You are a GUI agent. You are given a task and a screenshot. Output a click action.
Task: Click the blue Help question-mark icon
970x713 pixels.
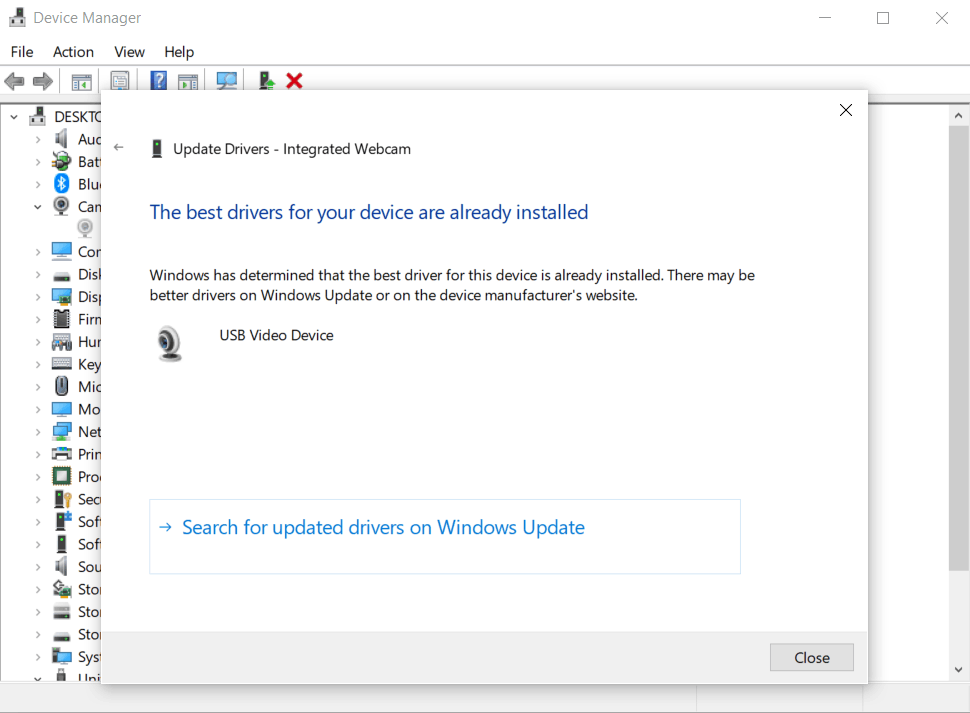tap(158, 80)
